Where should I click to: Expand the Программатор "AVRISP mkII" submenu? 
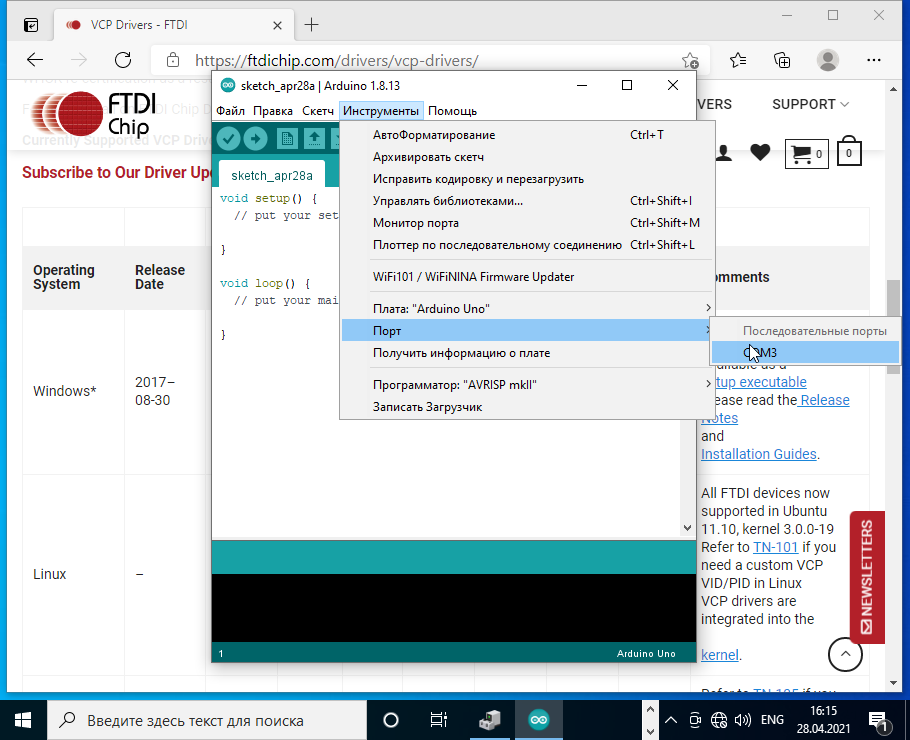click(527, 384)
